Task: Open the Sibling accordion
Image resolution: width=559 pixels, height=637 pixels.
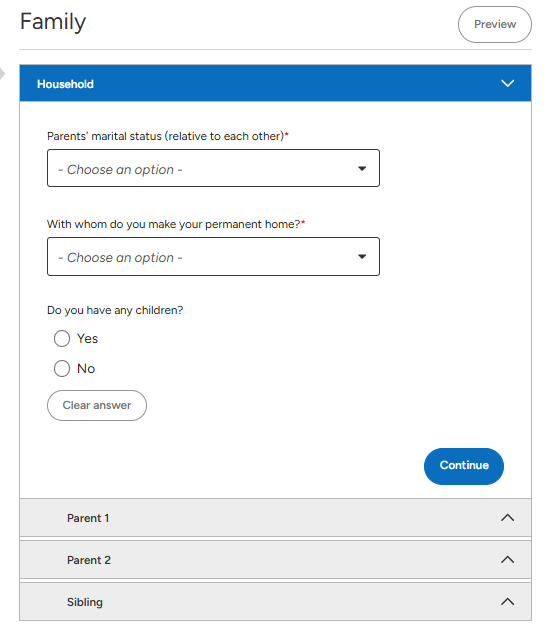Action: [275, 601]
